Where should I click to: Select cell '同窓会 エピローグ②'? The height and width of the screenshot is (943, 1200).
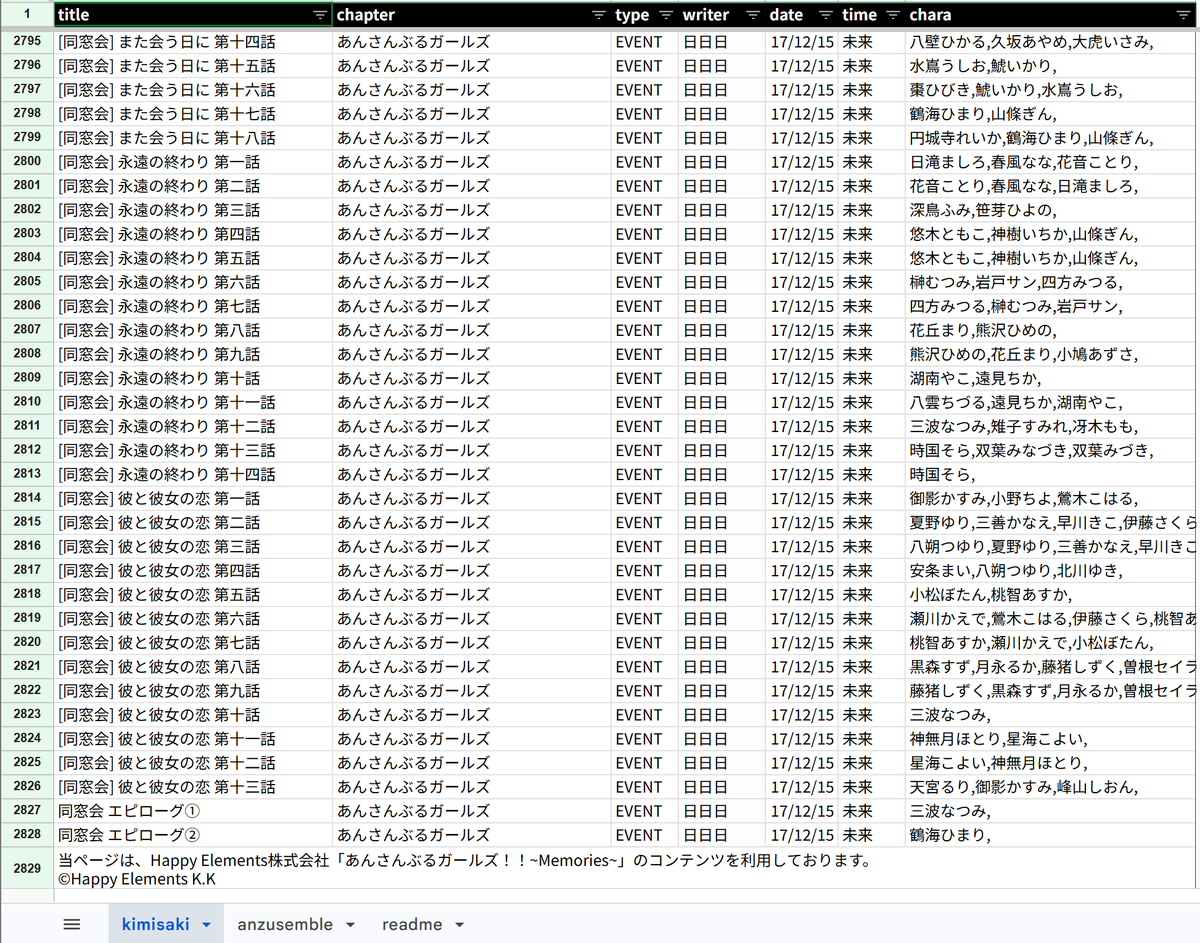click(x=193, y=835)
